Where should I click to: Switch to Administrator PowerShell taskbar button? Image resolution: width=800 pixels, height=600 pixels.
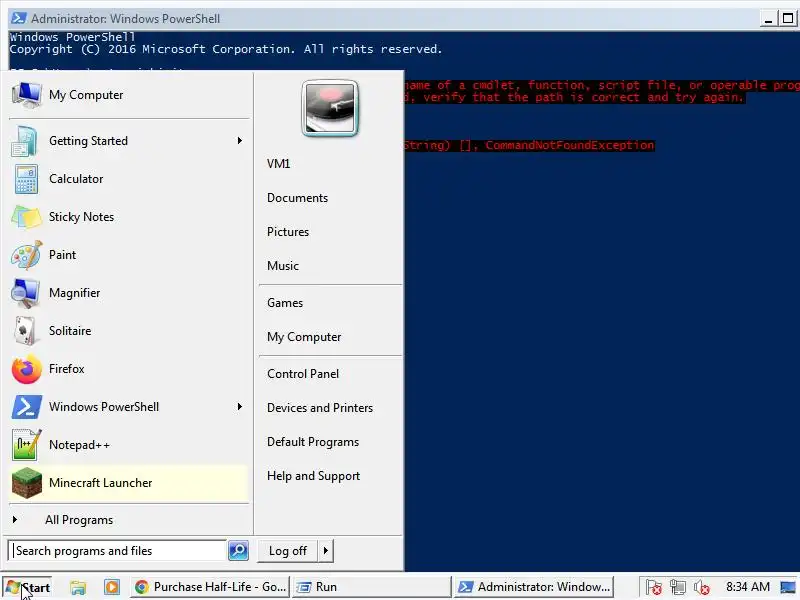click(534, 587)
